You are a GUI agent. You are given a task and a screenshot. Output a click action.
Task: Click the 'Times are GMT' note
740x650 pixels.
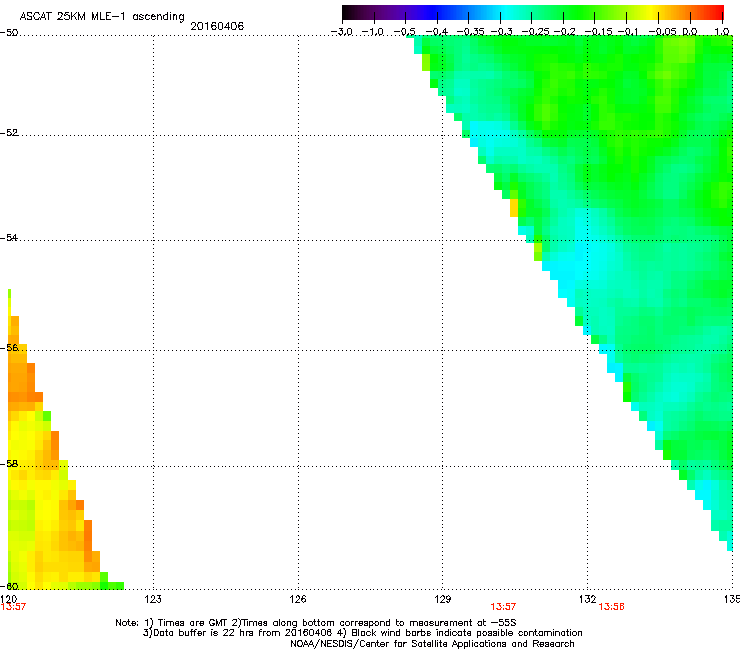[192, 623]
